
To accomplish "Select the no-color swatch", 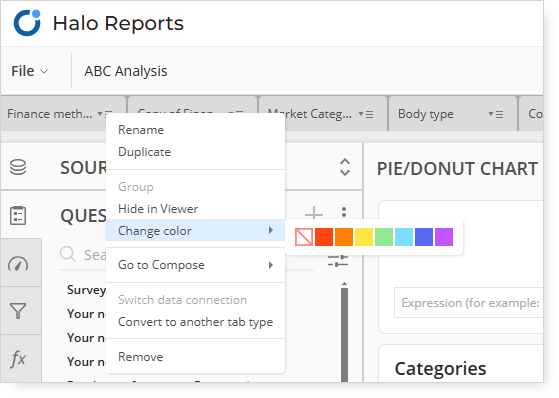I will tap(304, 237).
